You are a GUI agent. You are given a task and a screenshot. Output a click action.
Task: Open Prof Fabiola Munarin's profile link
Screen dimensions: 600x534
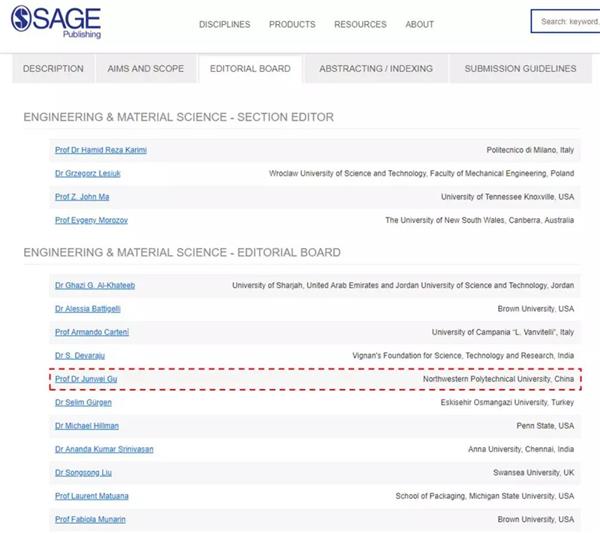tap(90, 519)
